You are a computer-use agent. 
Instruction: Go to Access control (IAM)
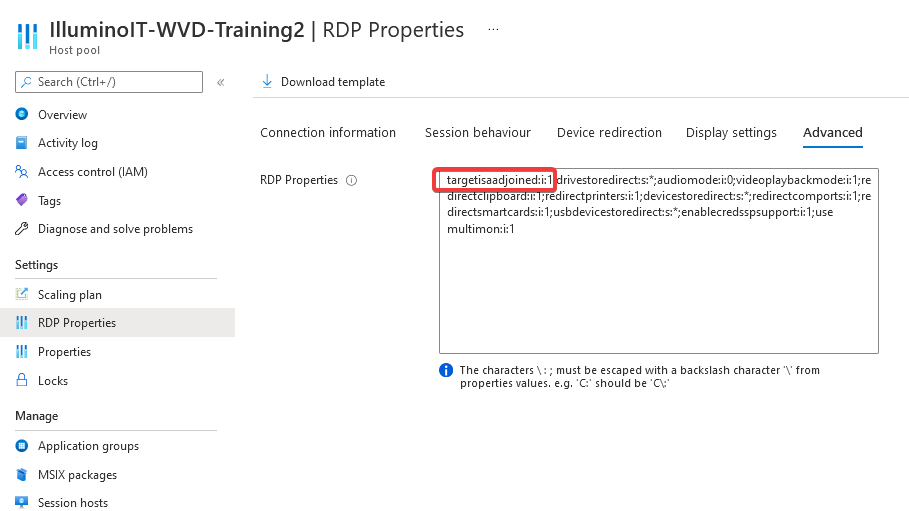pos(93,172)
